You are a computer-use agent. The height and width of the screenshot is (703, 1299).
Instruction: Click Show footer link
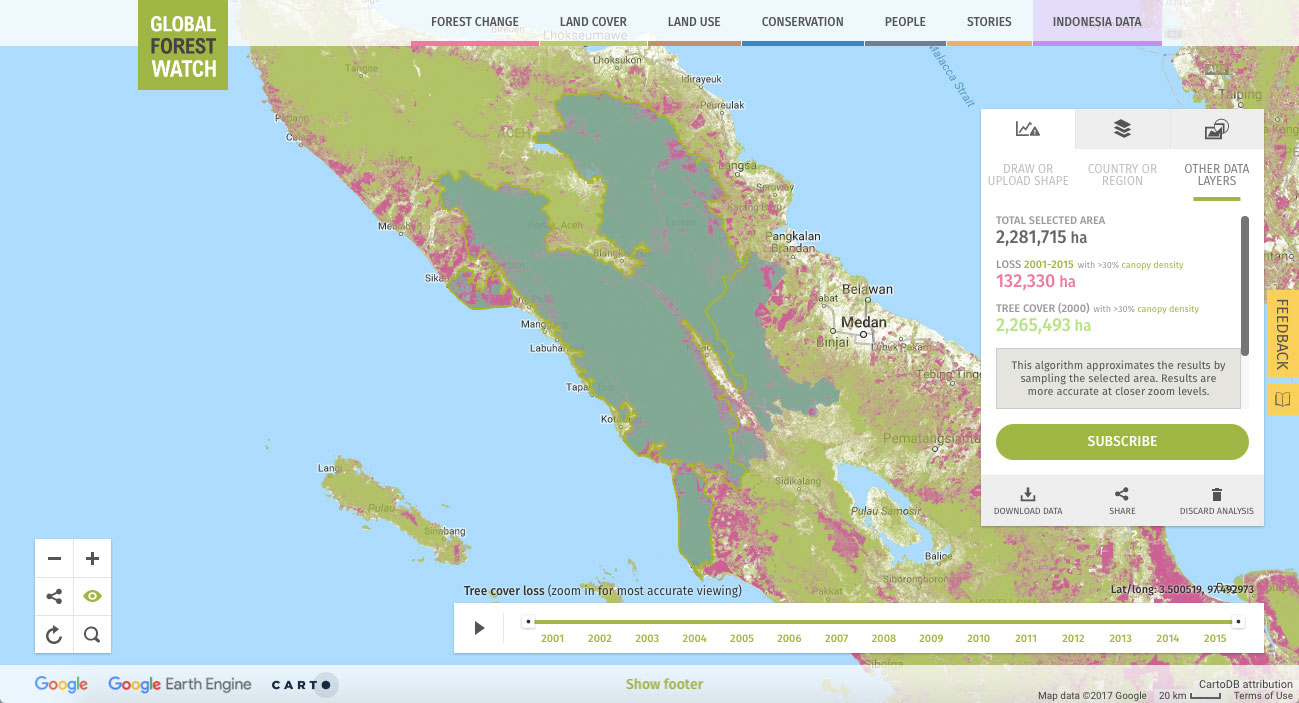coord(664,685)
